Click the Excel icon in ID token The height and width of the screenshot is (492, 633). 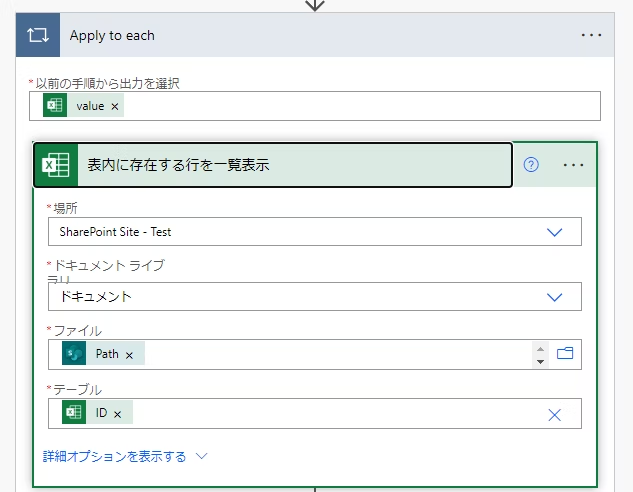tap(74, 412)
